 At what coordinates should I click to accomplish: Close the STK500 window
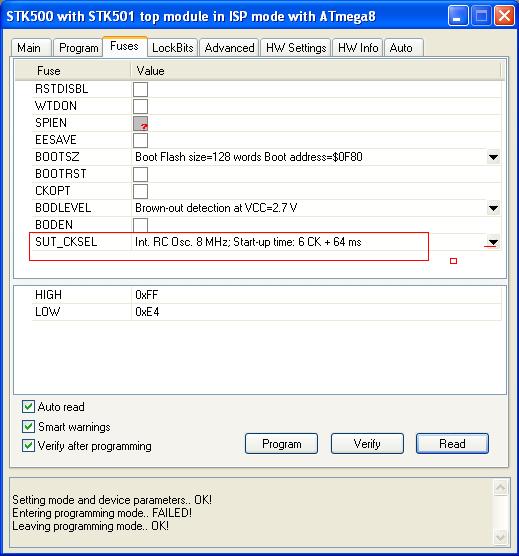tap(504, 16)
